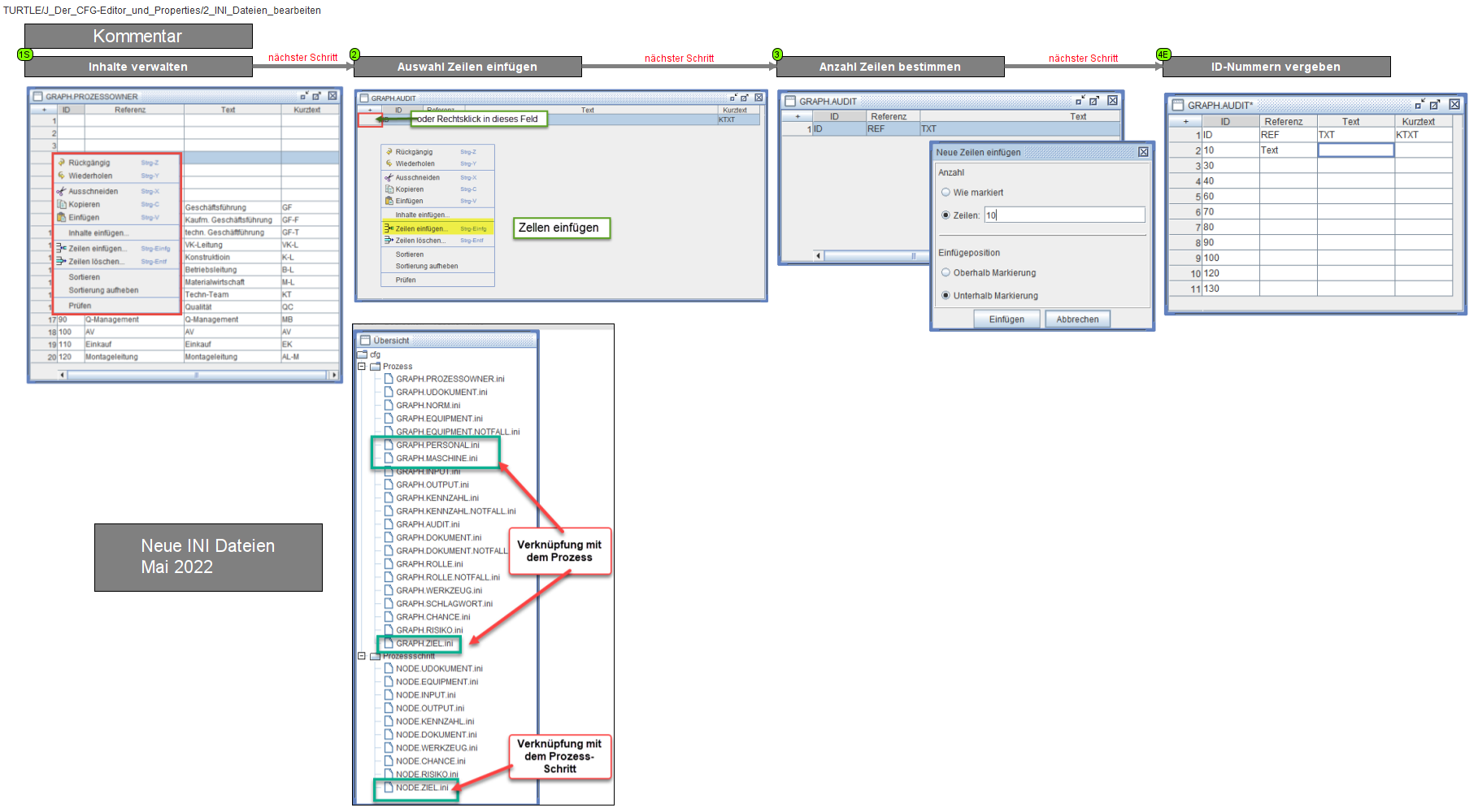Open the Inhalte verwalten step box
The height and width of the screenshot is (812, 1478).
(138, 67)
